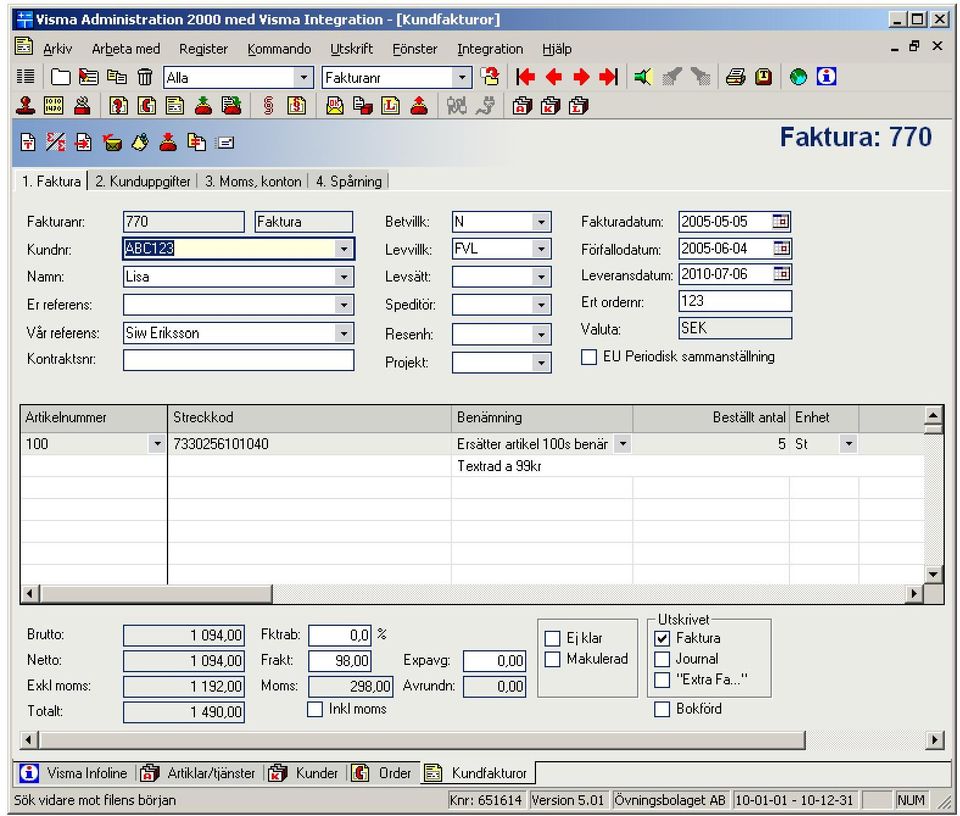Click the Artikelnummer column header
Screen dimensions: 960x816
[x=94, y=417]
